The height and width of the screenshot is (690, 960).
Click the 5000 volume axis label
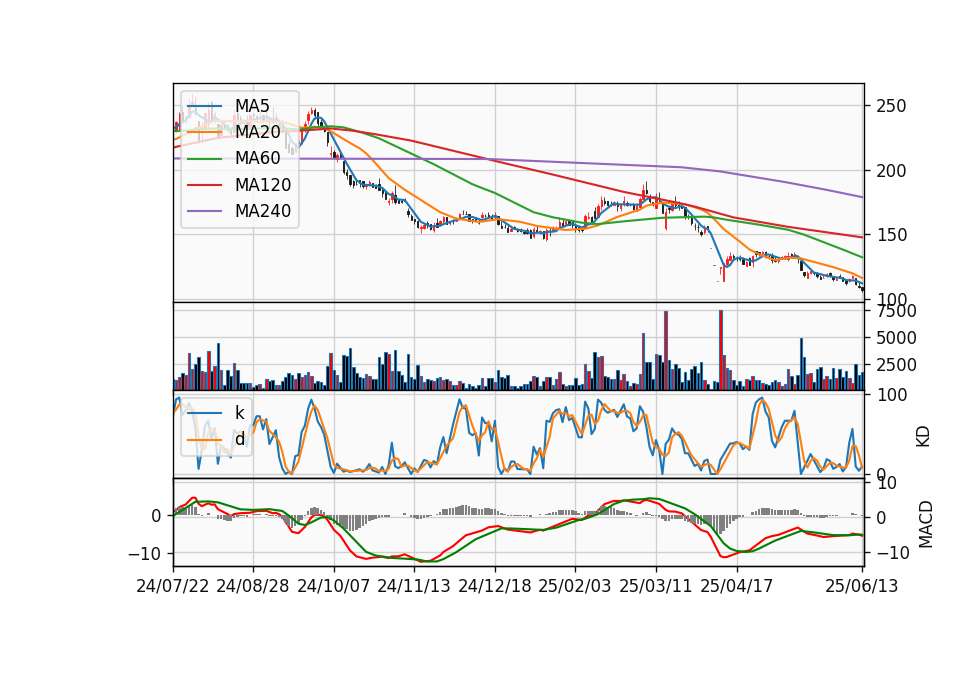point(896,338)
